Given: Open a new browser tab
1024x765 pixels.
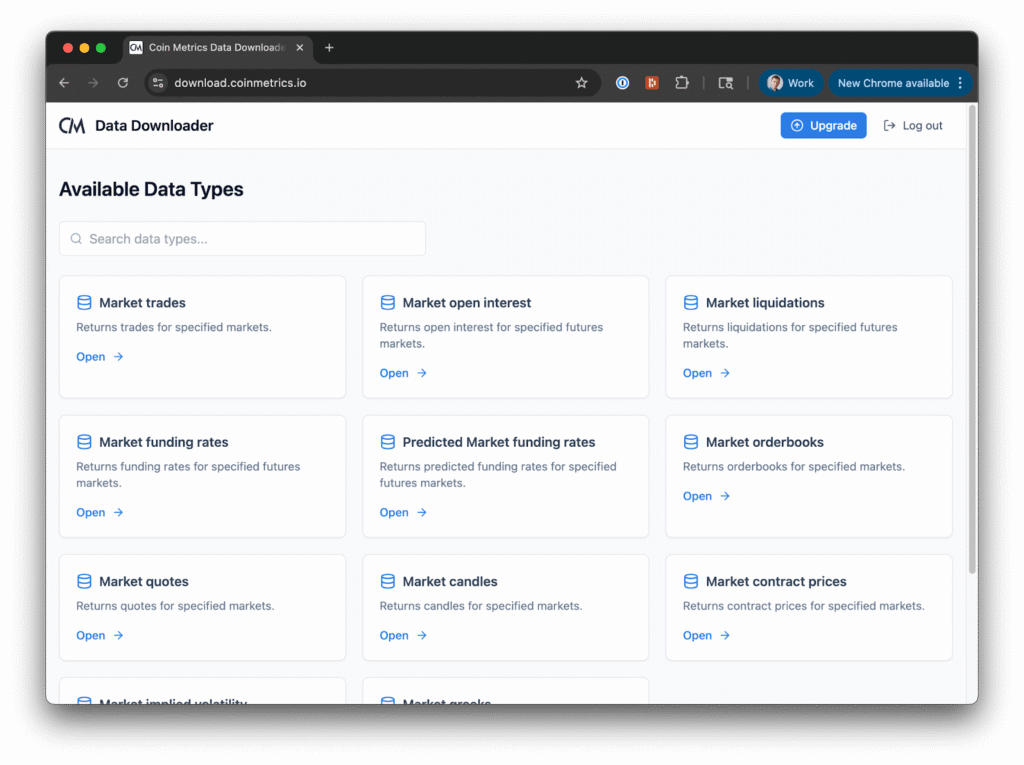Looking at the screenshot, I should [x=329, y=48].
